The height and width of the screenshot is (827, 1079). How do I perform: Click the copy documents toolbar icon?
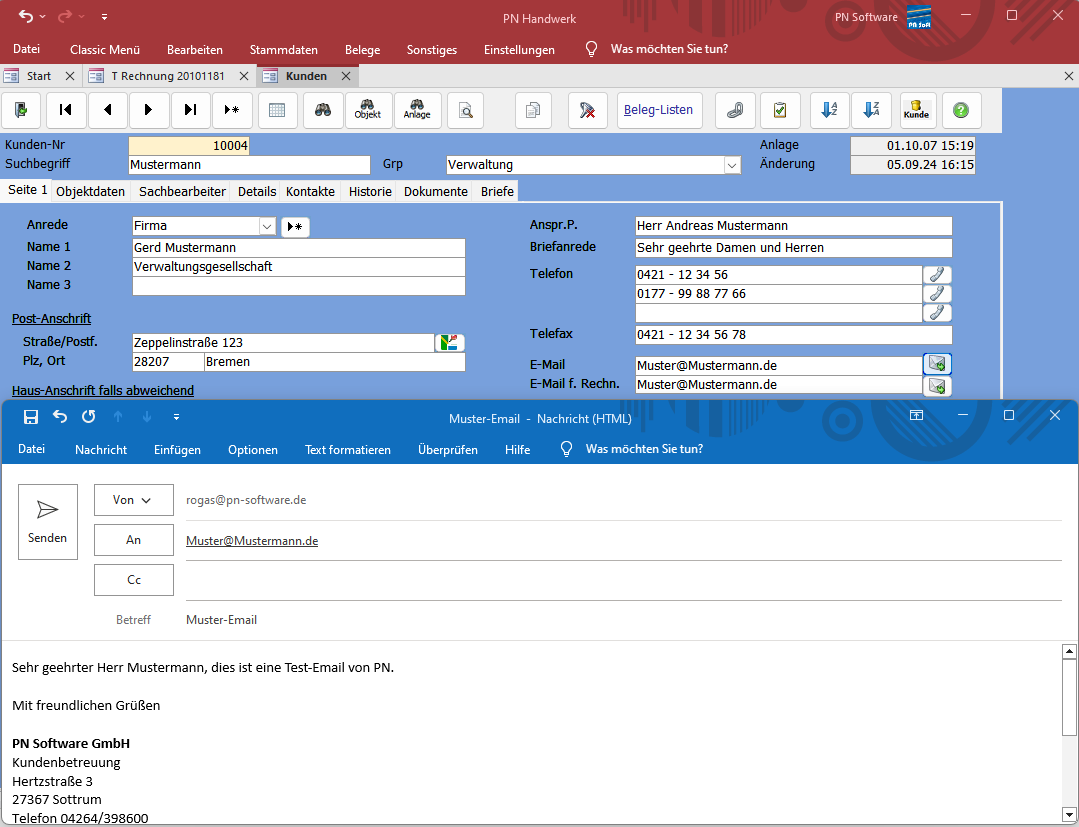[533, 110]
